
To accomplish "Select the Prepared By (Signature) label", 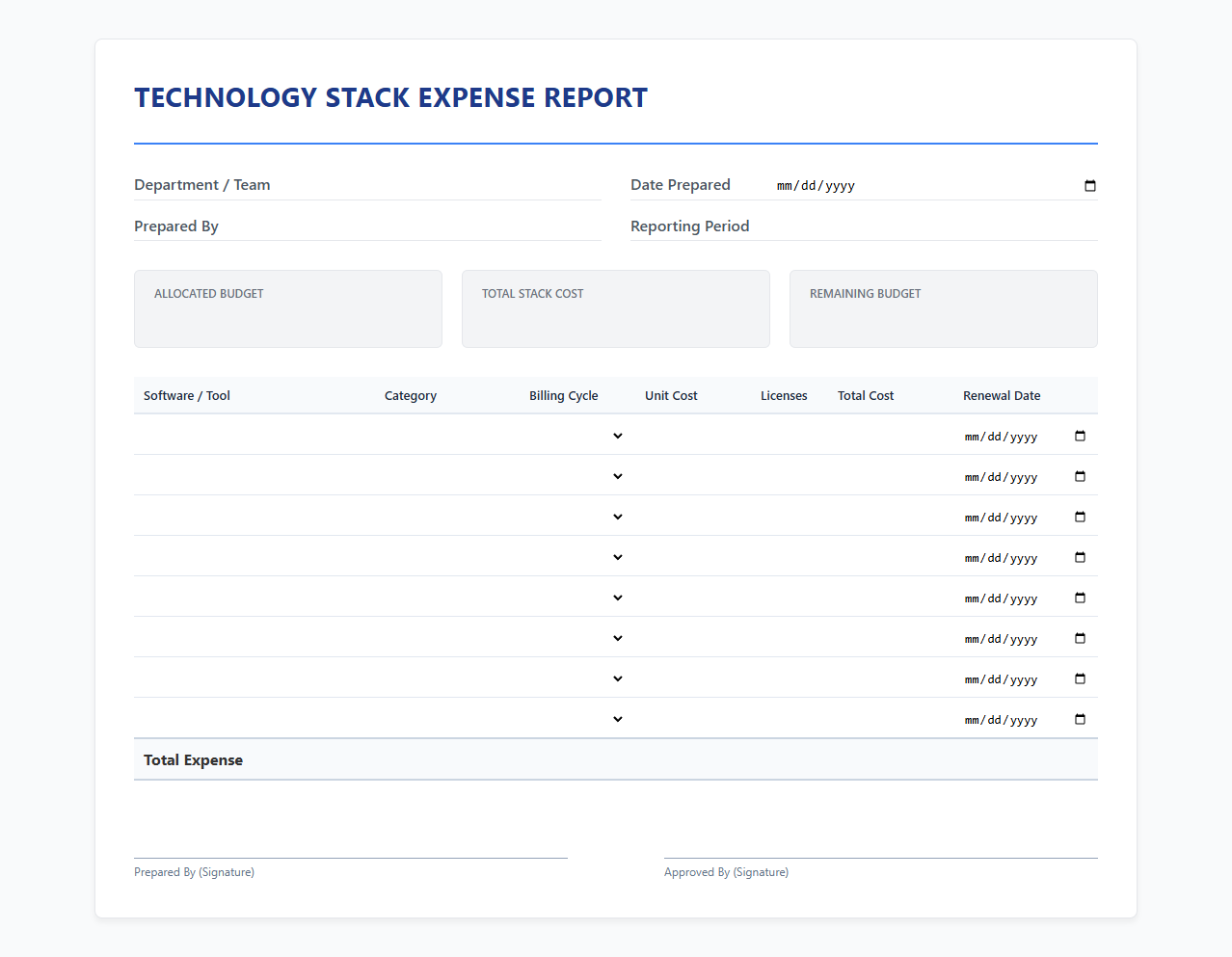I will (194, 872).
